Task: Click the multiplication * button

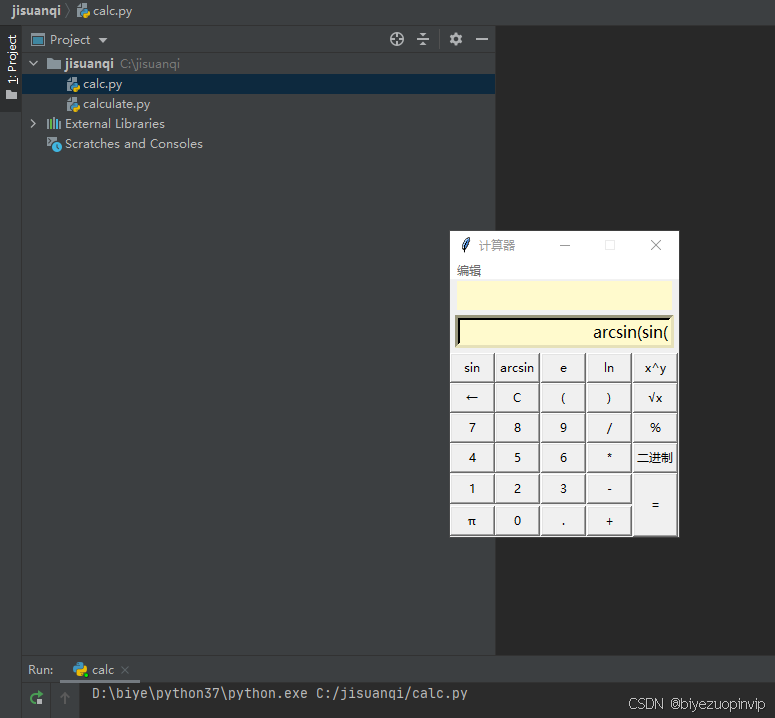Action: click(x=609, y=458)
